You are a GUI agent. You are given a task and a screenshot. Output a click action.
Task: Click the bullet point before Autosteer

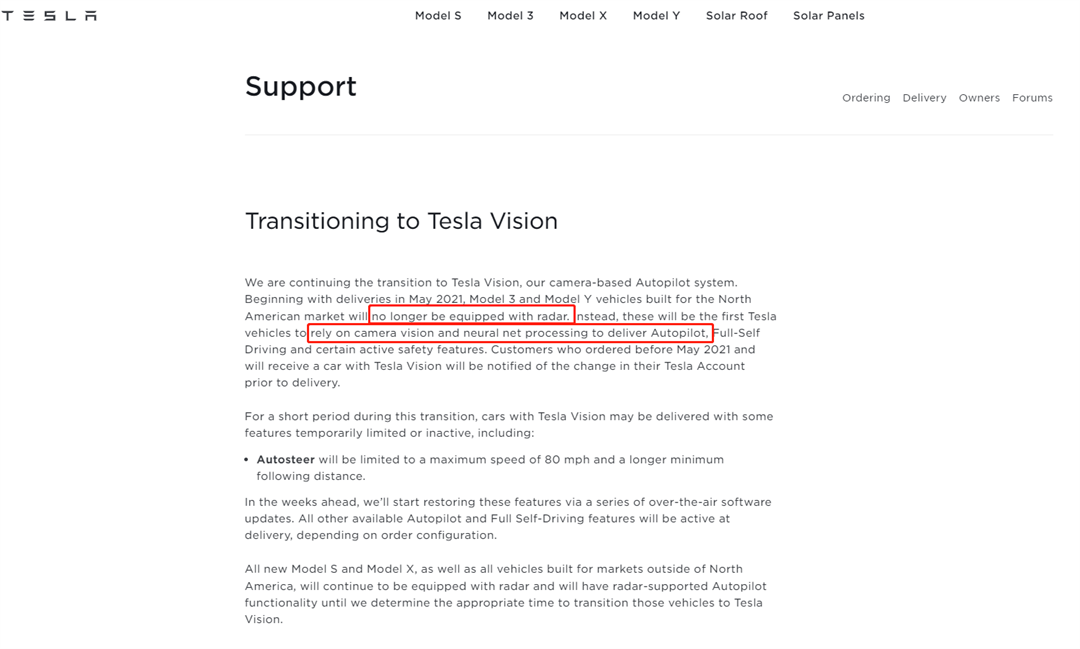tap(247, 460)
